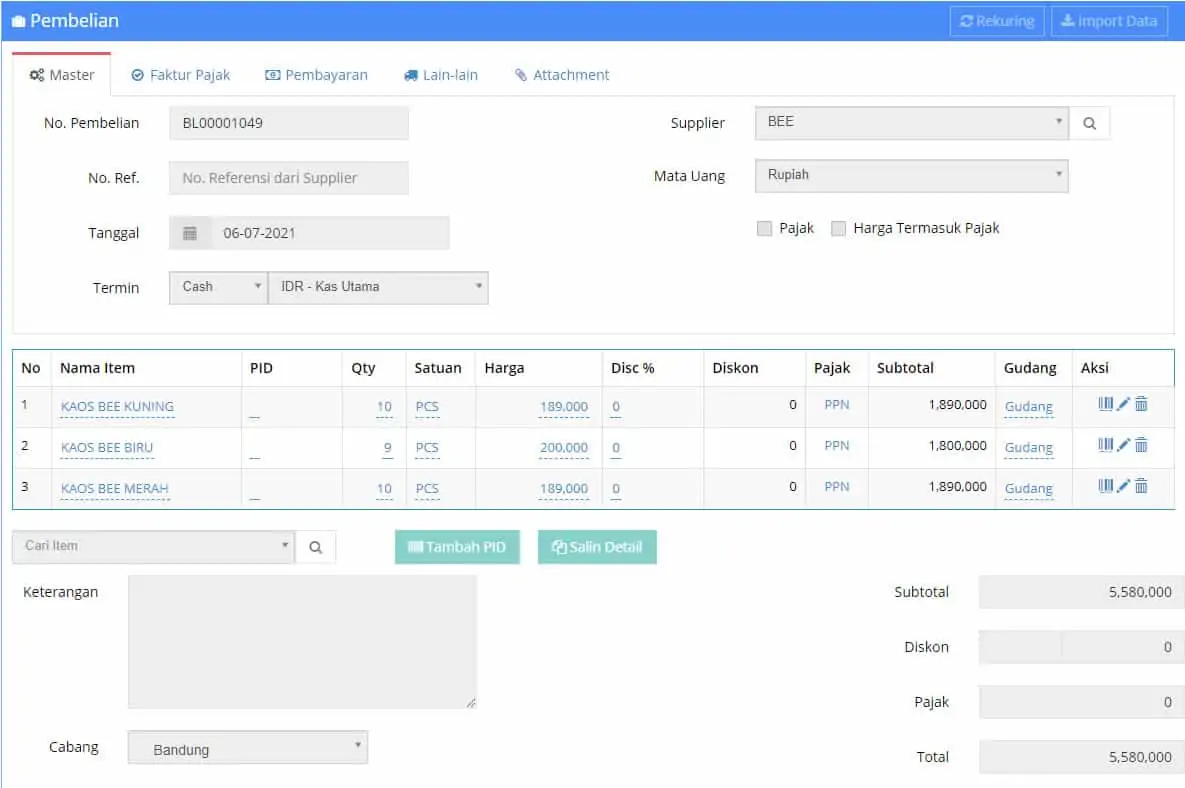Click Harga 189,000 in KAOS BEE MERAH row
This screenshot has height=788, width=1185.
click(x=564, y=488)
